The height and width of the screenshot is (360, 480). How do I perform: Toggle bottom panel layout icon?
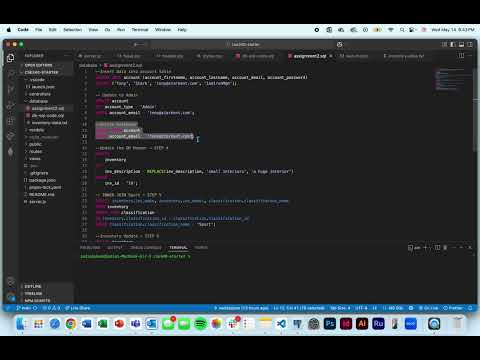[461, 44]
